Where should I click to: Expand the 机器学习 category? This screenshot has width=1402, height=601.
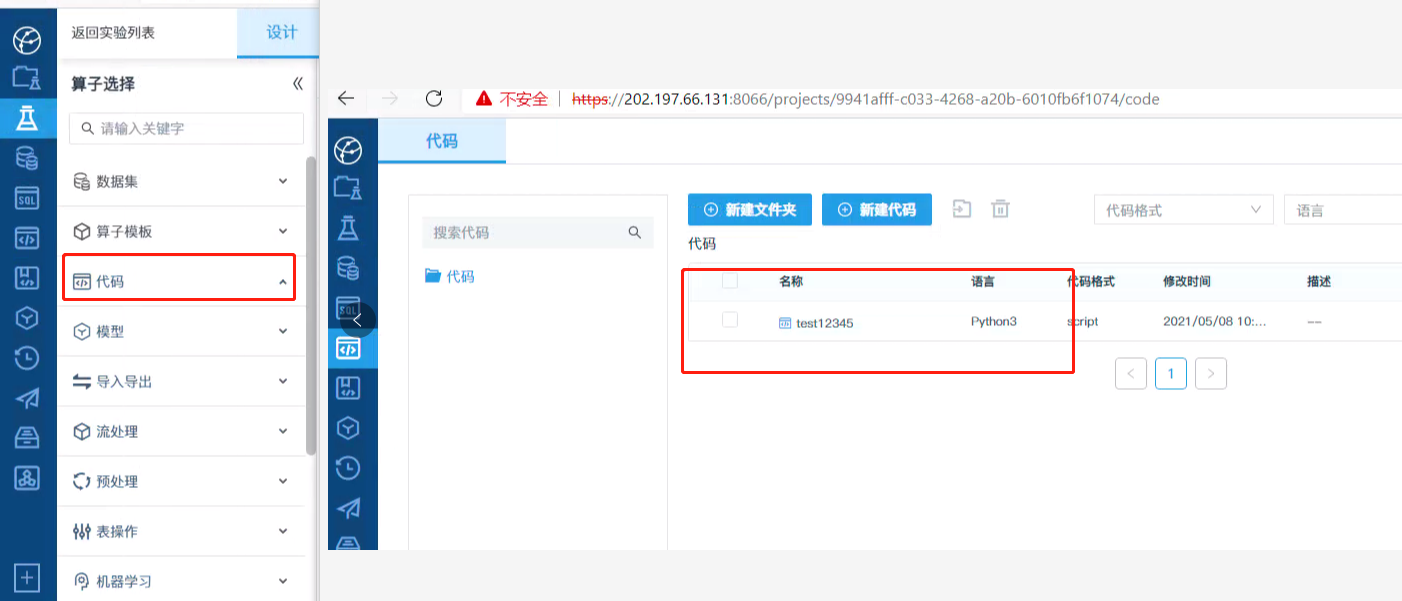[x=180, y=581]
